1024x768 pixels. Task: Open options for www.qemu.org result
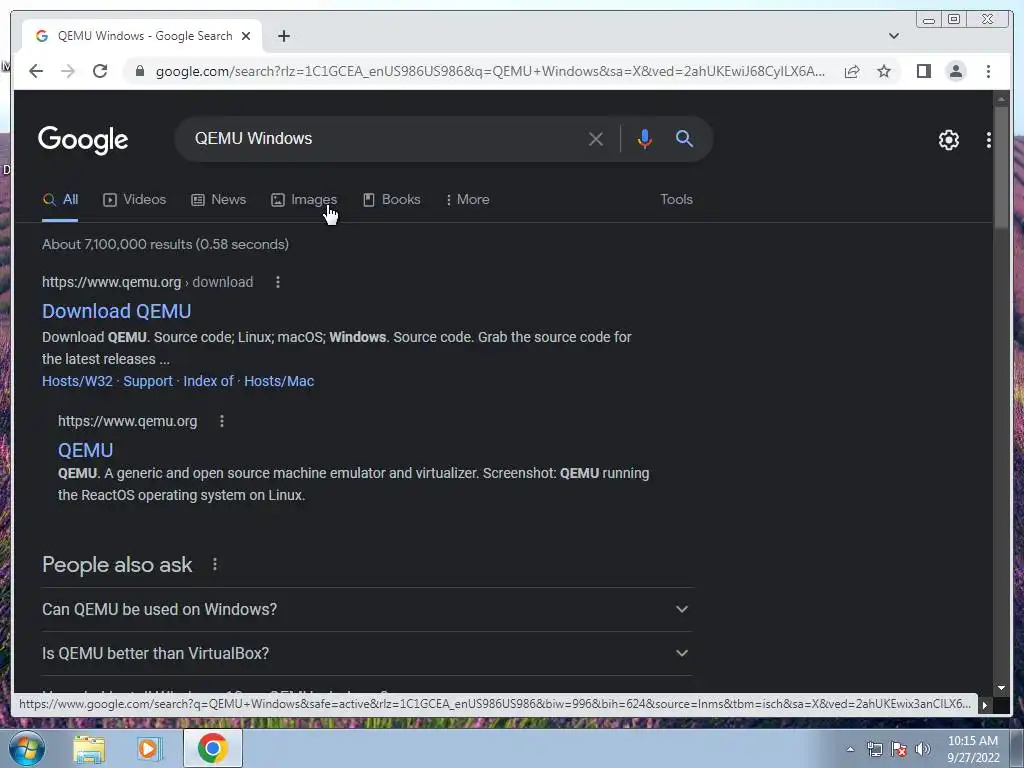click(x=221, y=421)
